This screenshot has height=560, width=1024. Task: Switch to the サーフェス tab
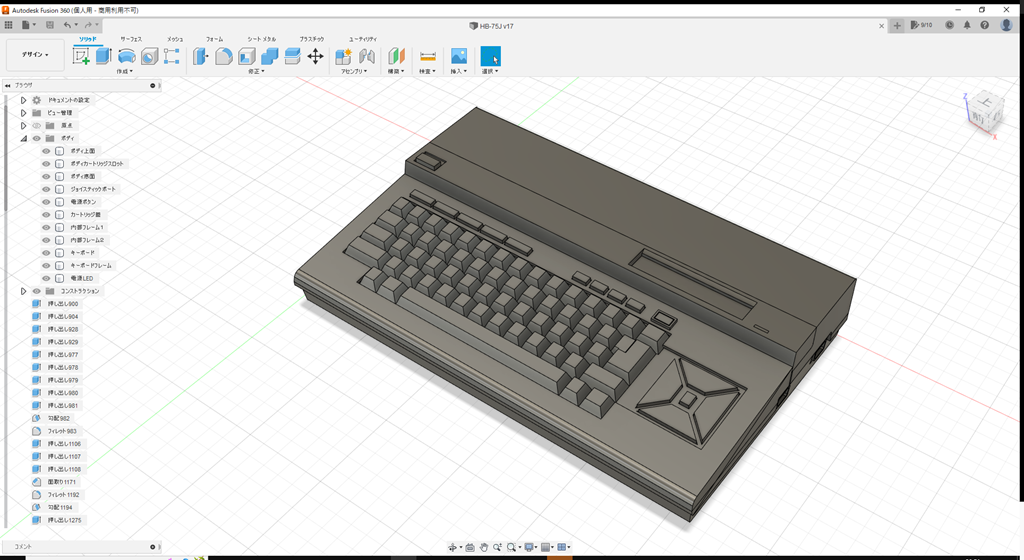click(x=131, y=38)
